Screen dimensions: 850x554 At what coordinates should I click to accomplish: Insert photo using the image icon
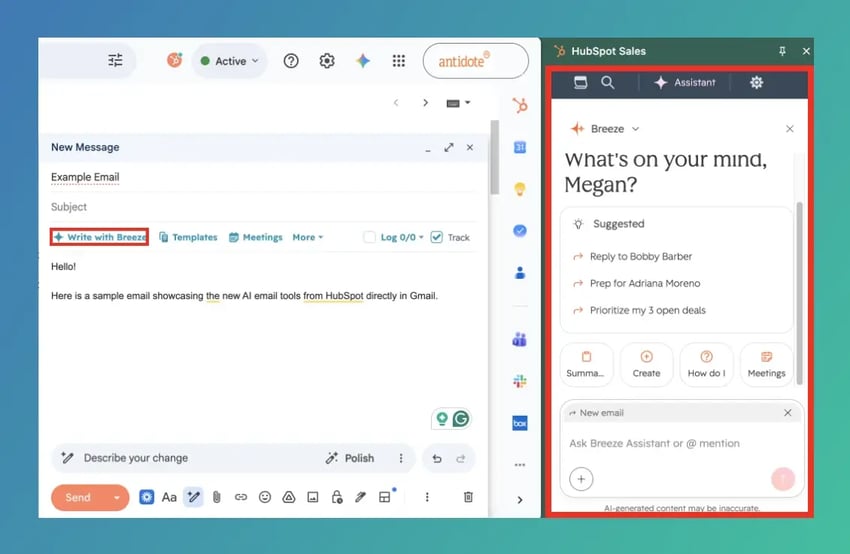313,497
